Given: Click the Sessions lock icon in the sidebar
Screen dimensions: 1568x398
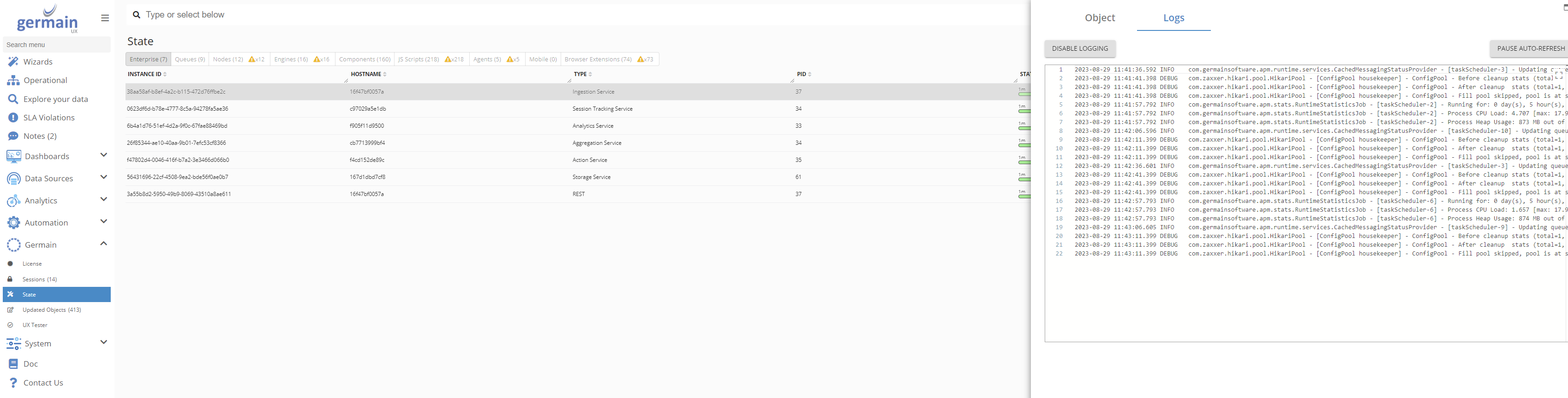Looking at the screenshot, I should (x=10, y=279).
